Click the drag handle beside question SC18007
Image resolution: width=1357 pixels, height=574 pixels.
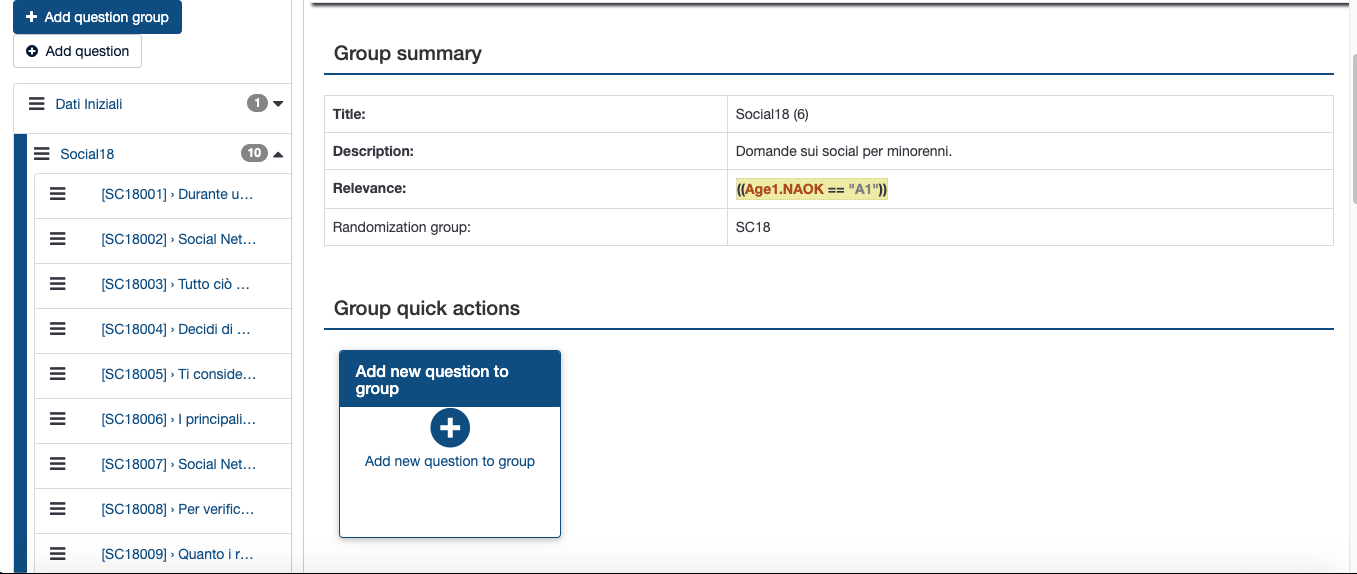tap(58, 464)
